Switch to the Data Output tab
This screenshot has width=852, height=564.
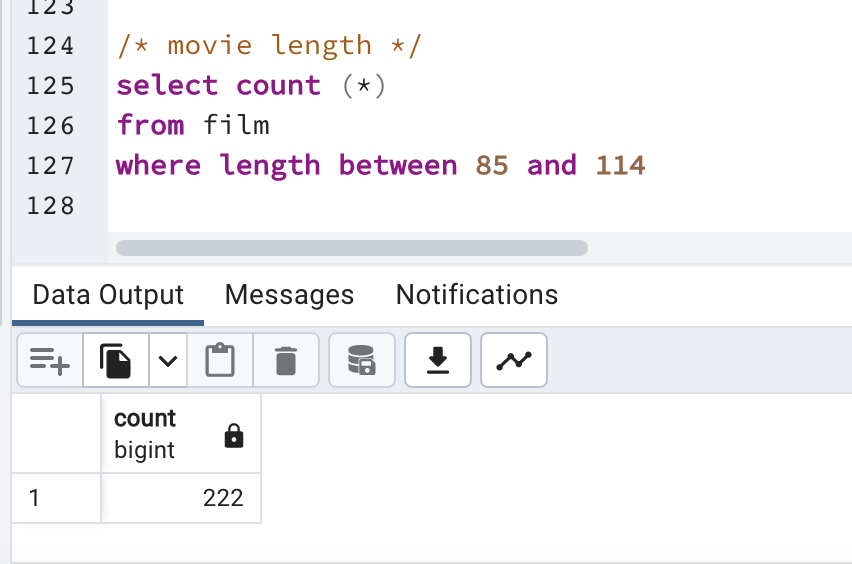(x=108, y=295)
